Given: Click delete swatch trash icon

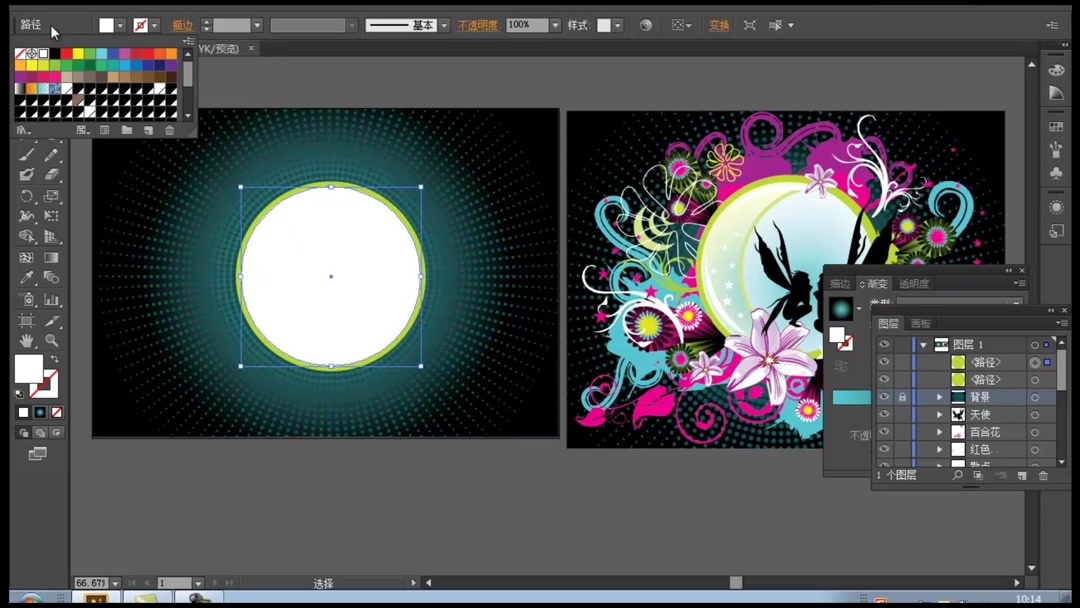Looking at the screenshot, I should pos(169,130).
